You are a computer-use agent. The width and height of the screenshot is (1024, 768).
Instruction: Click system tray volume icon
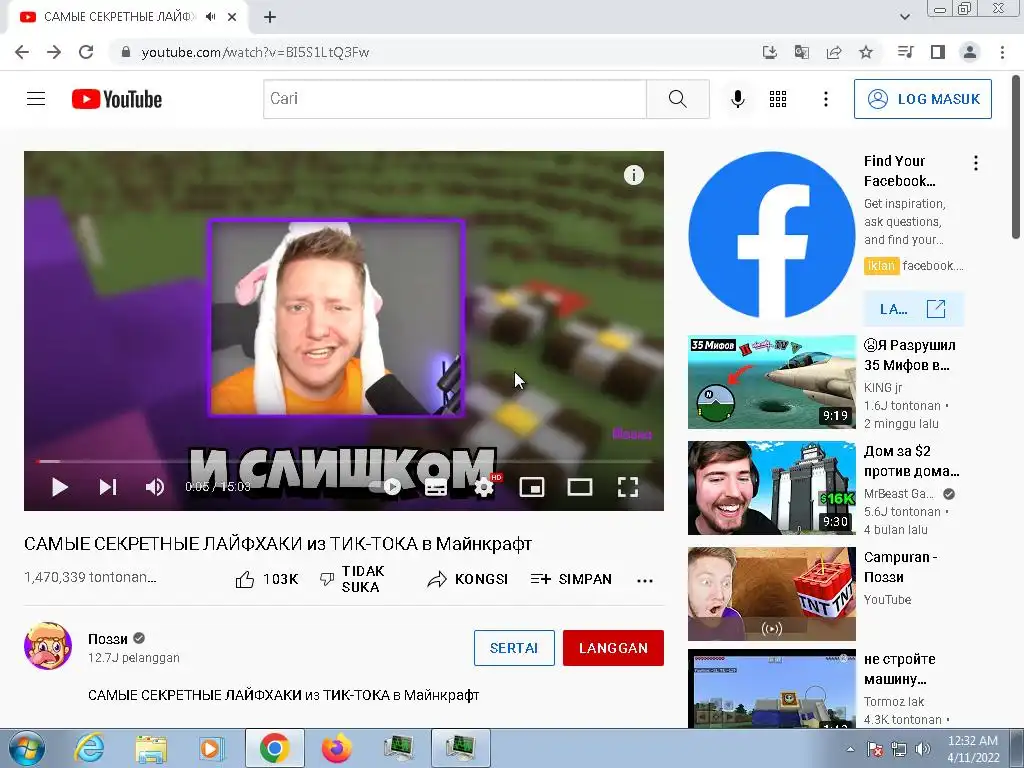pyautogui.click(x=922, y=749)
